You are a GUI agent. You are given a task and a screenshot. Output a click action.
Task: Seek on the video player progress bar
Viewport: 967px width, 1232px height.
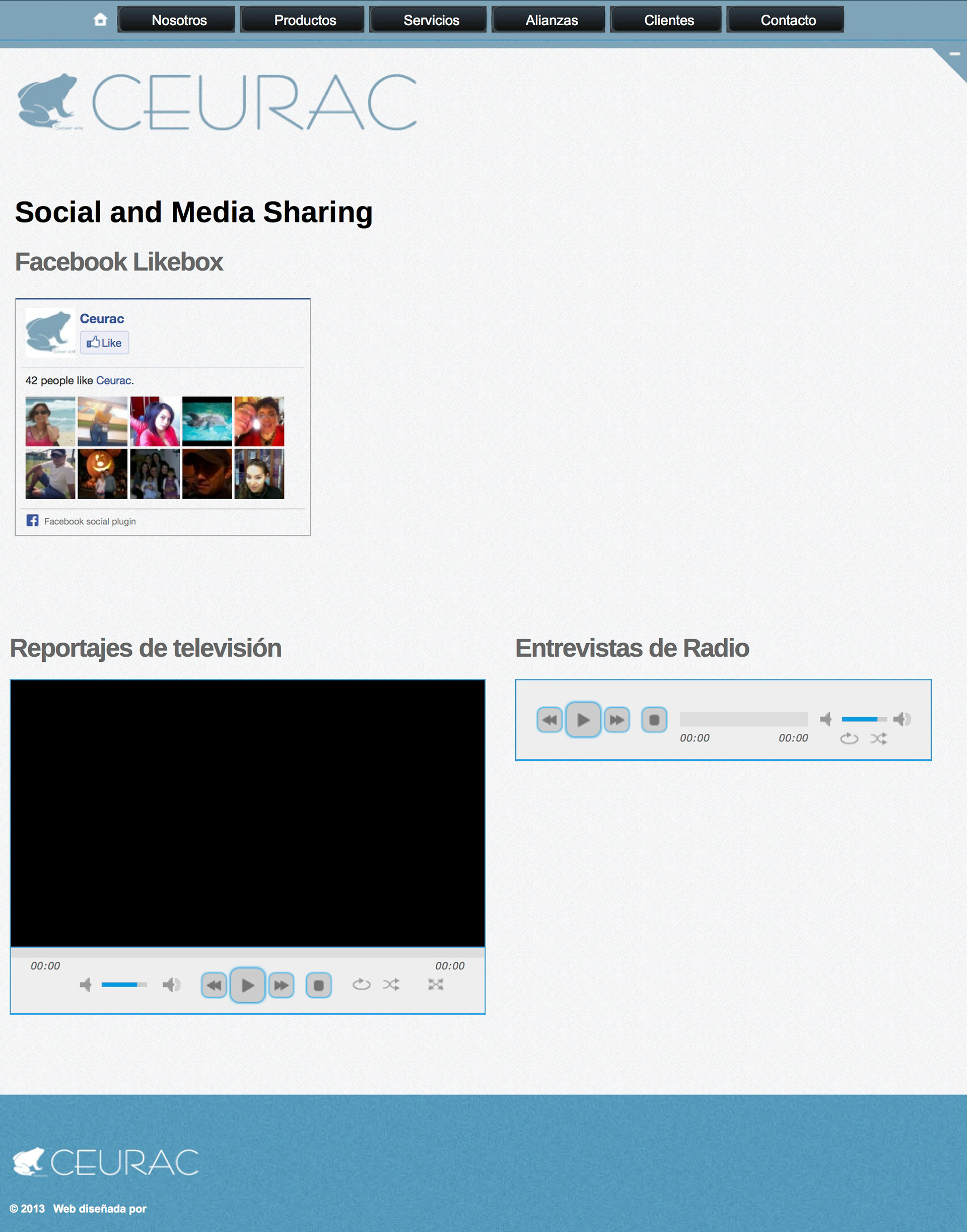click(x=247, y=953)
